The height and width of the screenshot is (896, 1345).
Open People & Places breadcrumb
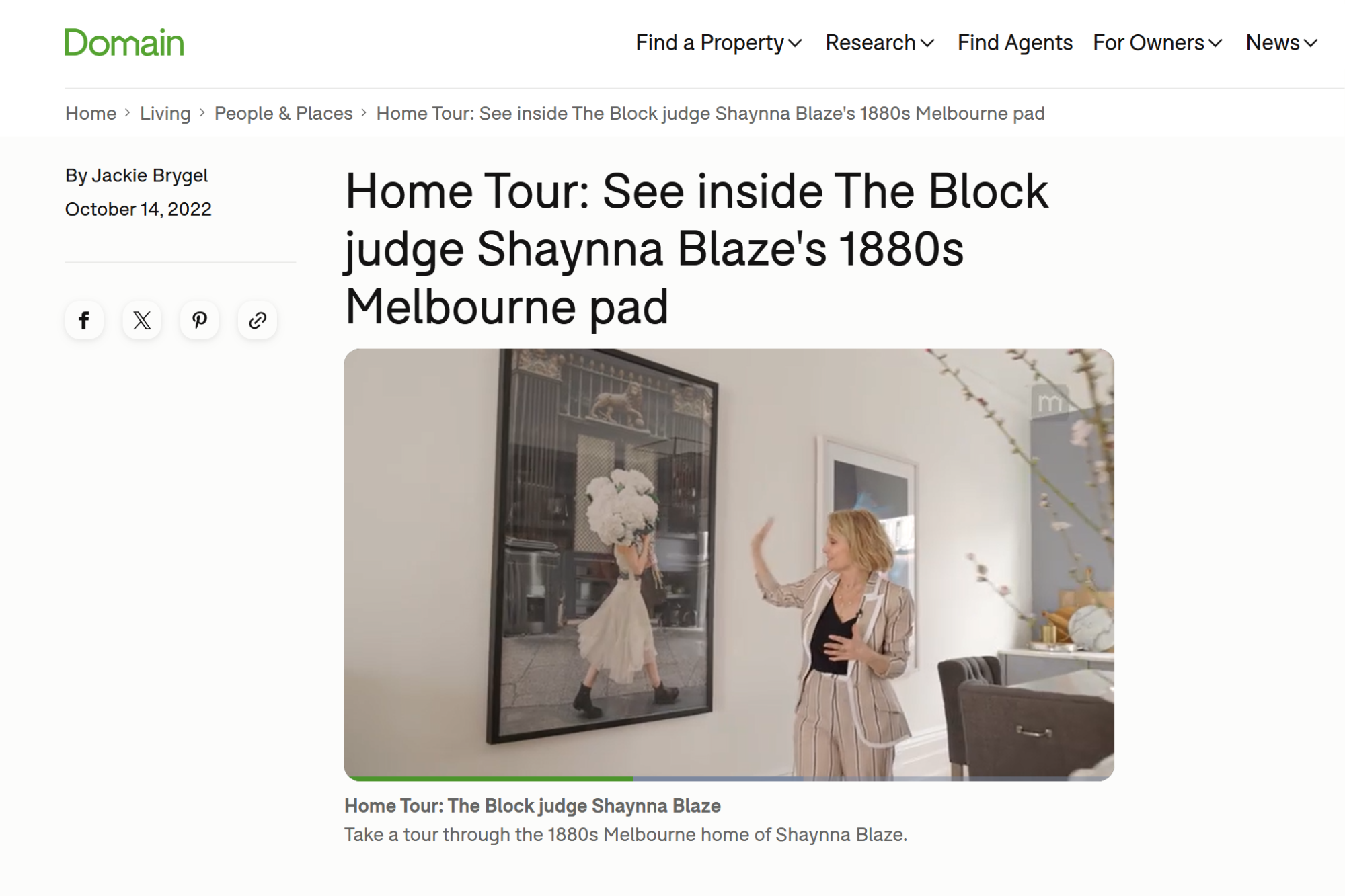(x=283, y=113)
